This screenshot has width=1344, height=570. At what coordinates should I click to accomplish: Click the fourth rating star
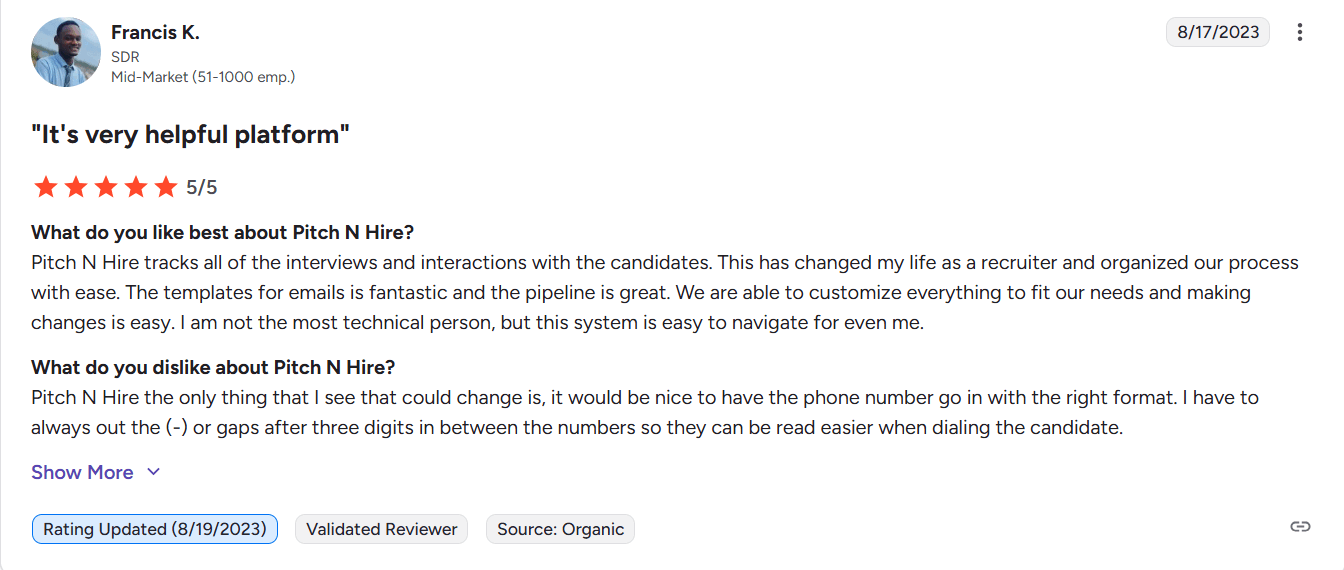click(x=135, y=187)
